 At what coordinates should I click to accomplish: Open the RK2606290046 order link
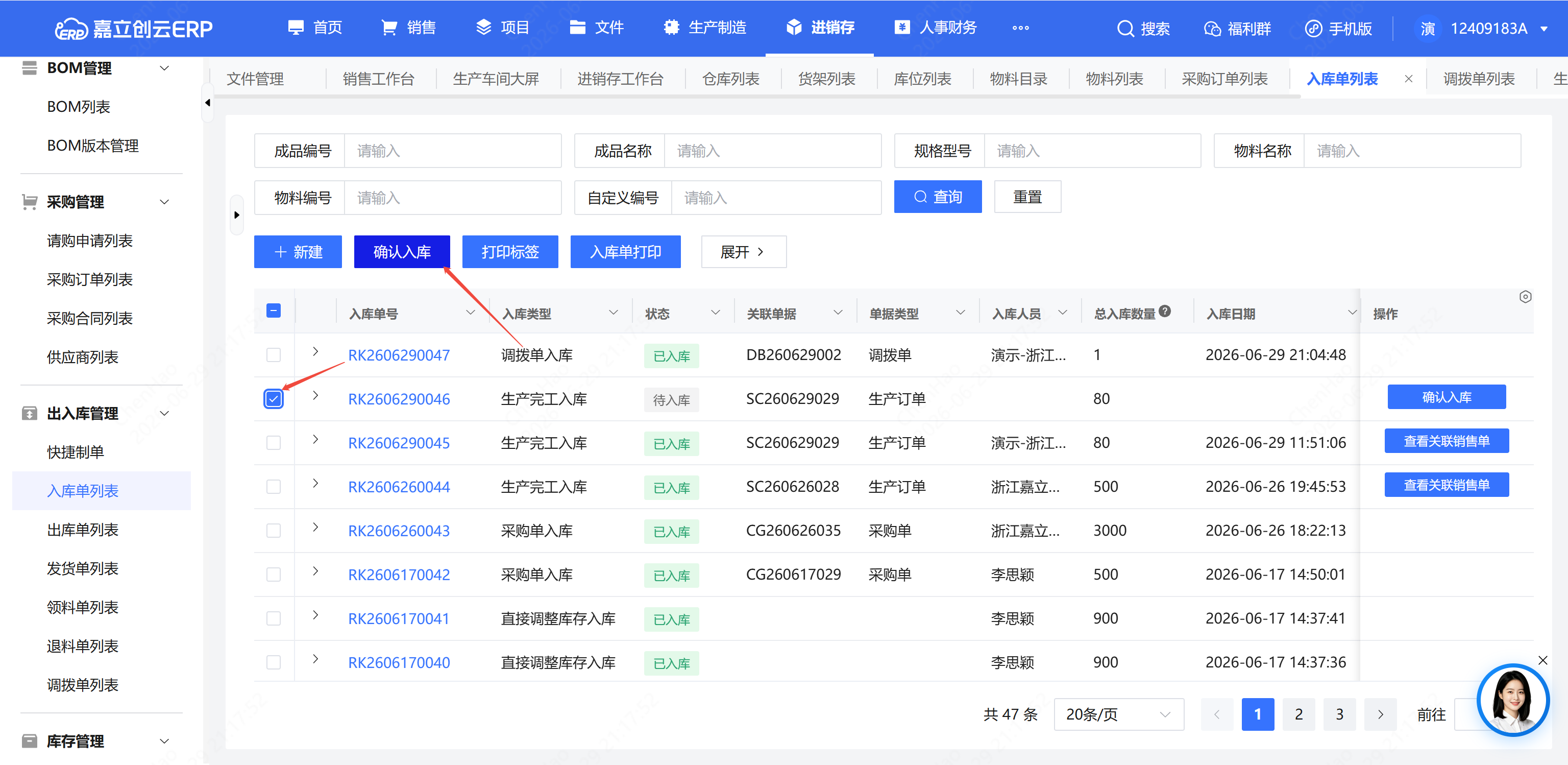coord(399,399)
